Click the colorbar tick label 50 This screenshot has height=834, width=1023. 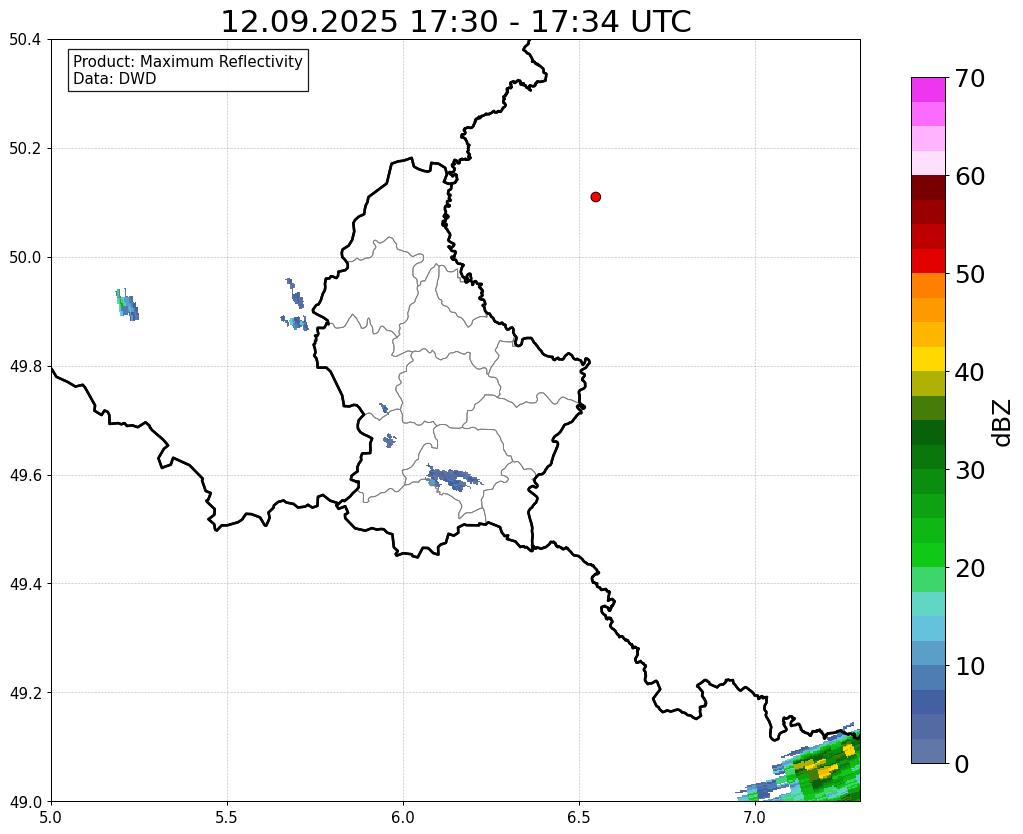pyautogui.click(x=970, y=274)
